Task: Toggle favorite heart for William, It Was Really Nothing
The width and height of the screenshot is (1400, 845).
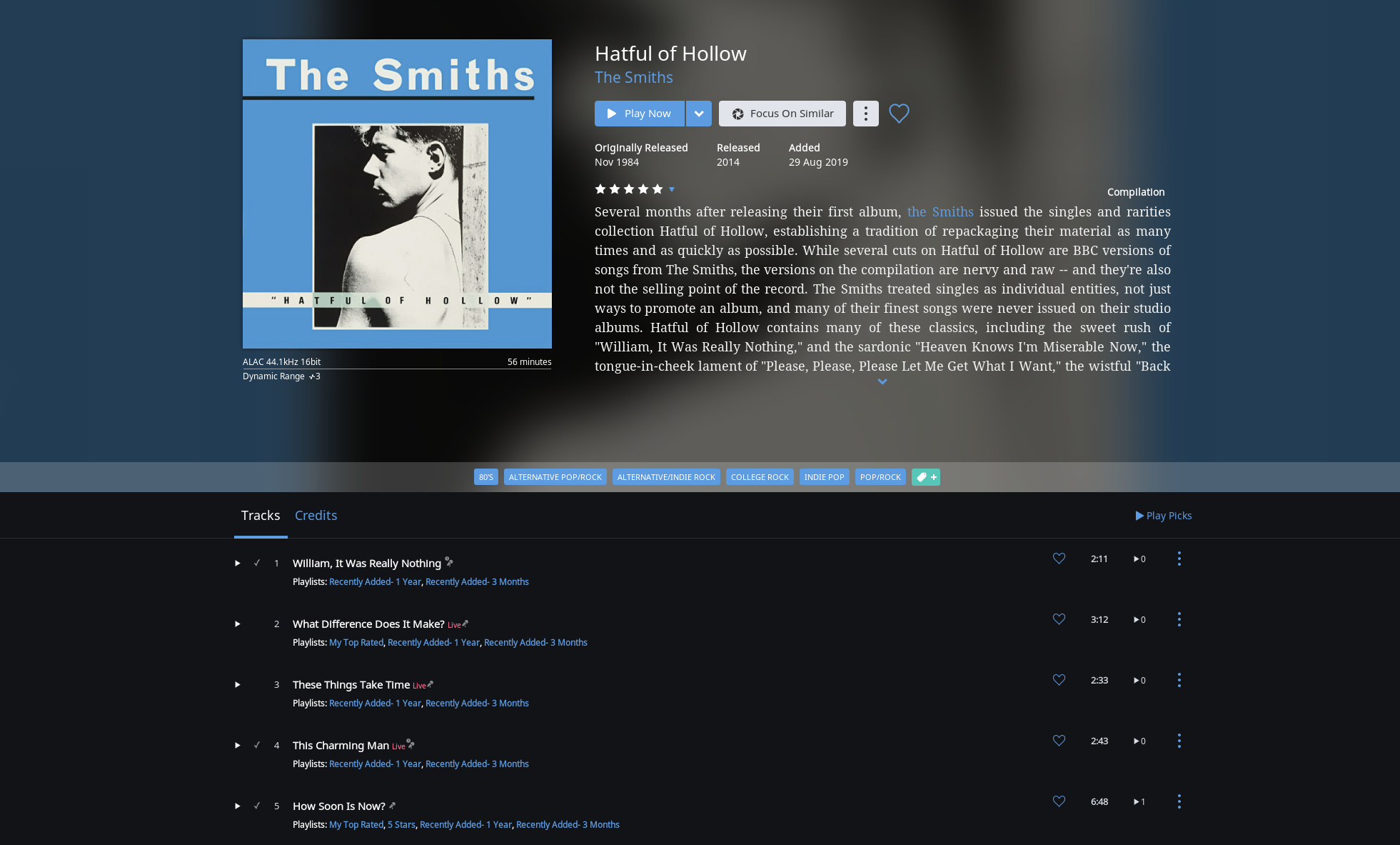Action: (x=1059, y=559)
